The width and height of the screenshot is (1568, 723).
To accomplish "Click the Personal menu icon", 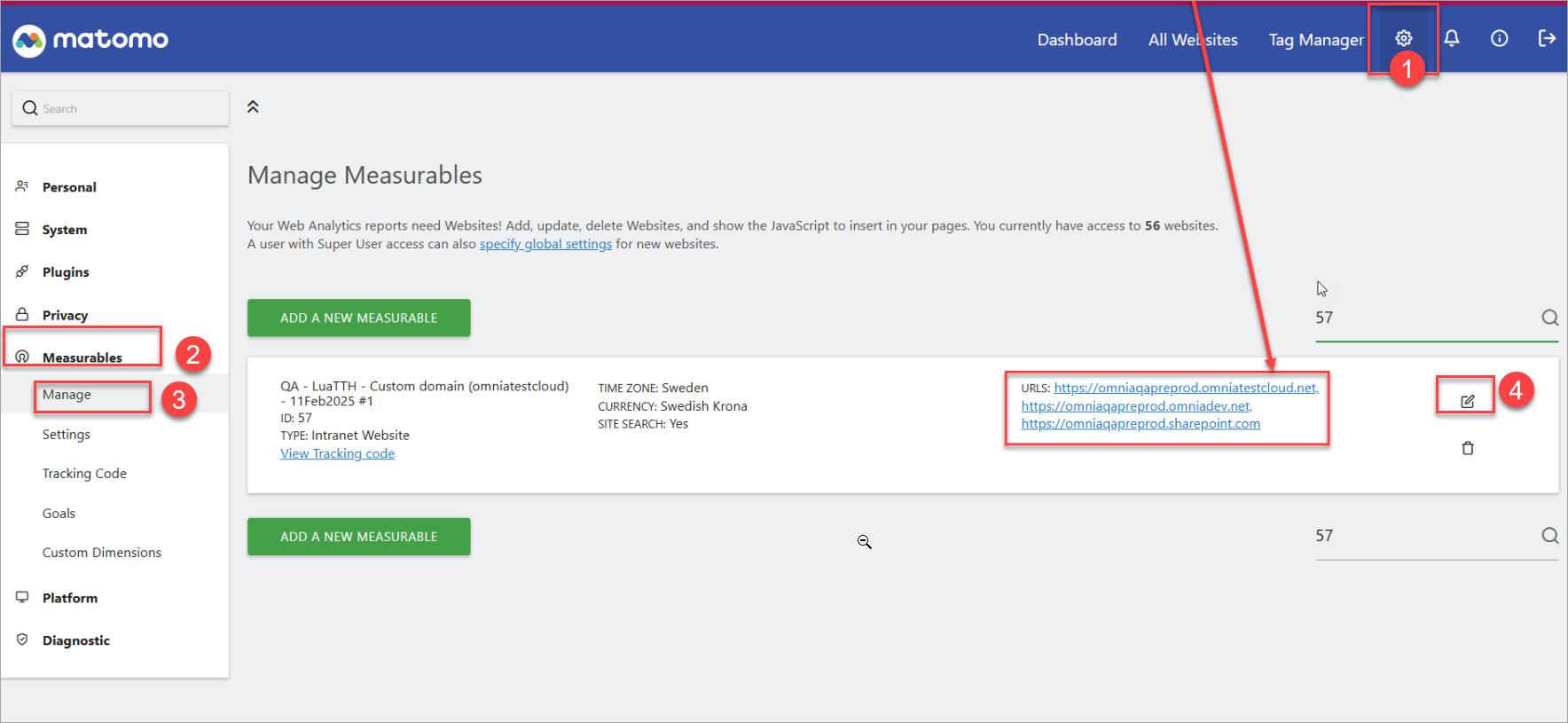I will pyautogui.click(x=22, y=186).
